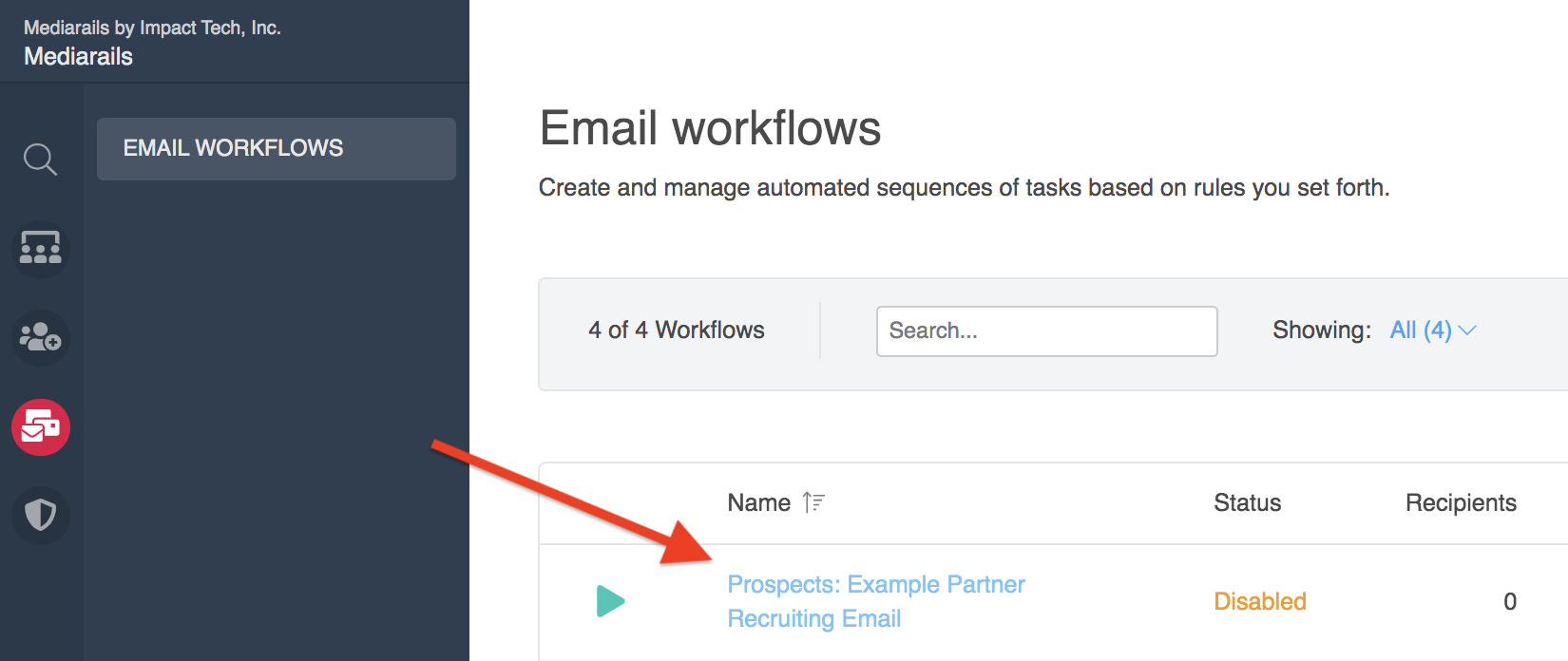Focus the Search... workflows field
Screen dimensions: 1568x661
click(x=1045, y=330)
